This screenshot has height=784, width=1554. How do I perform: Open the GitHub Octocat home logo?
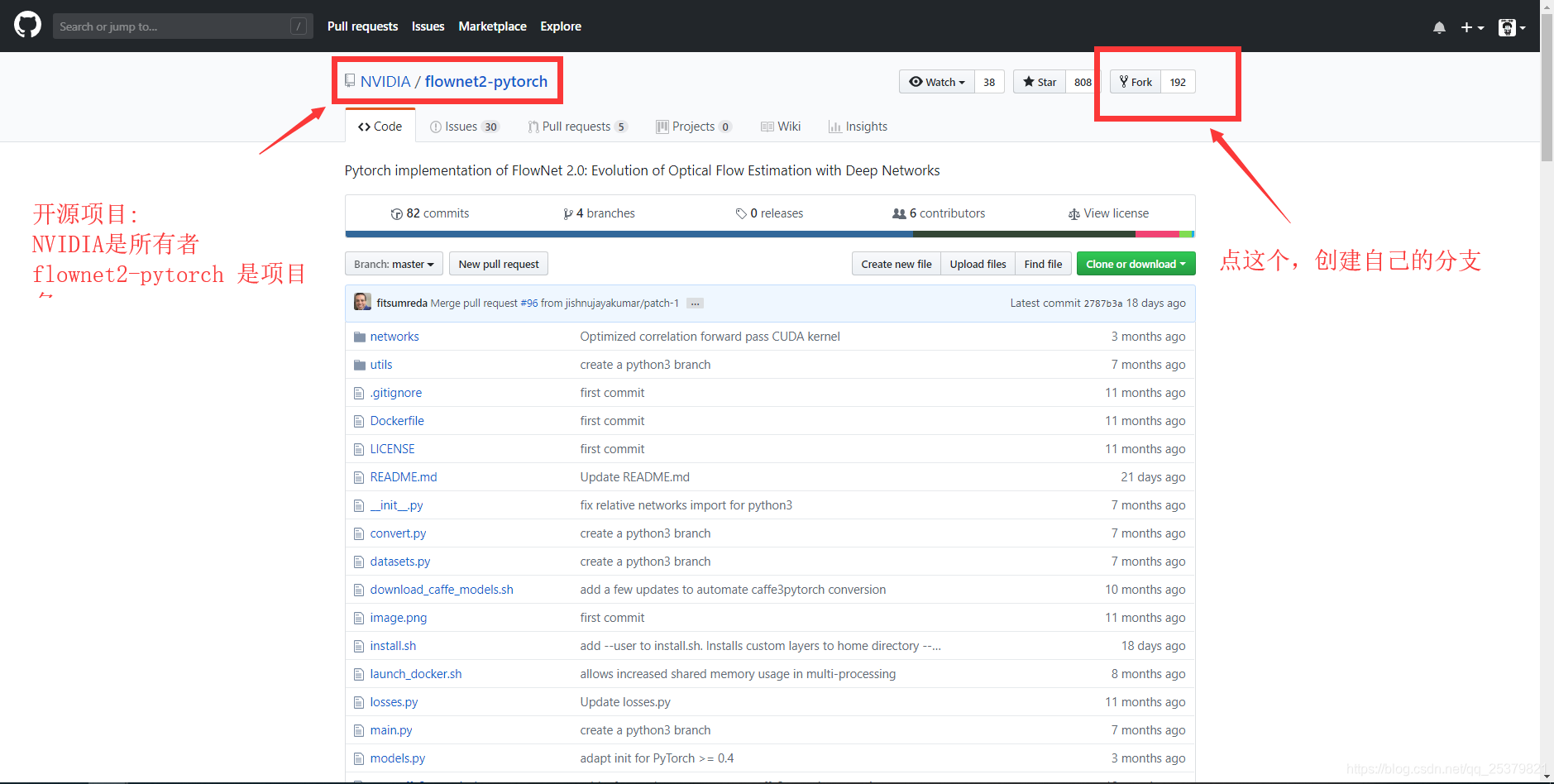27,25
